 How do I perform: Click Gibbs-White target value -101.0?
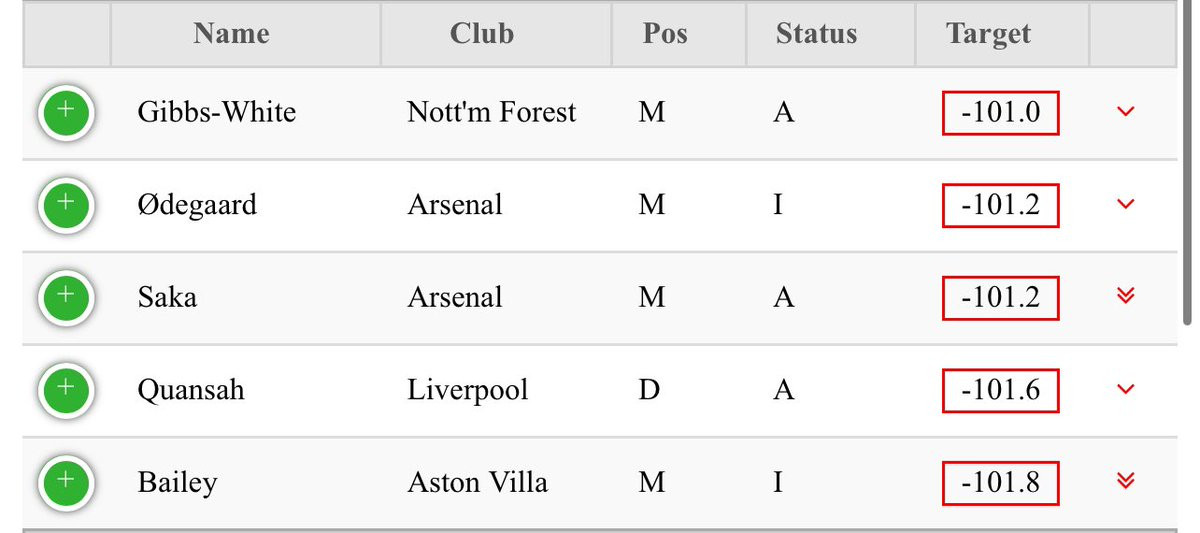pyautogui.click(x=1000, y=113)
